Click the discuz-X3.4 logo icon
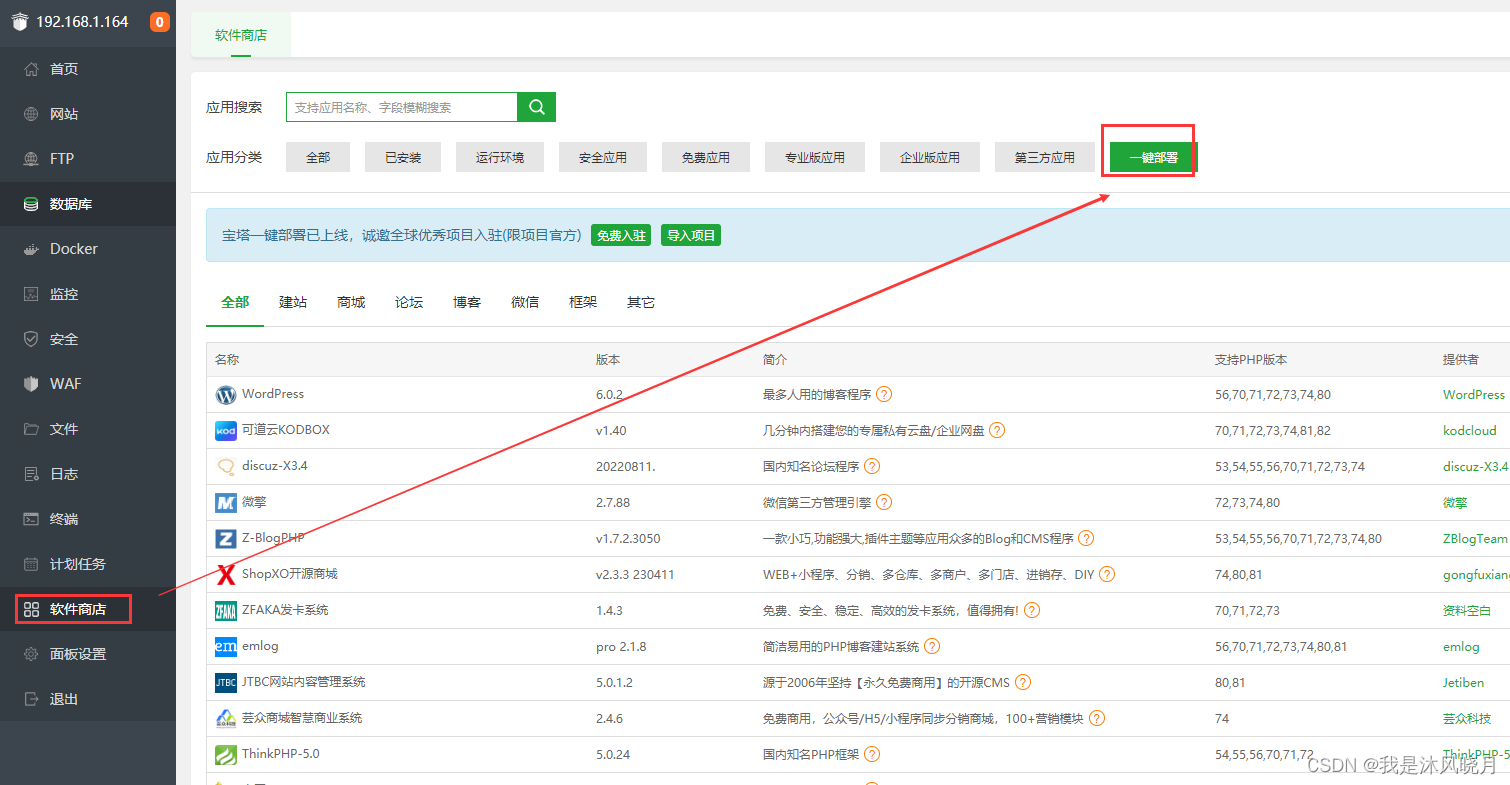Image resolution: width=1510 pixels, height=785 pixels. point(226,467)
